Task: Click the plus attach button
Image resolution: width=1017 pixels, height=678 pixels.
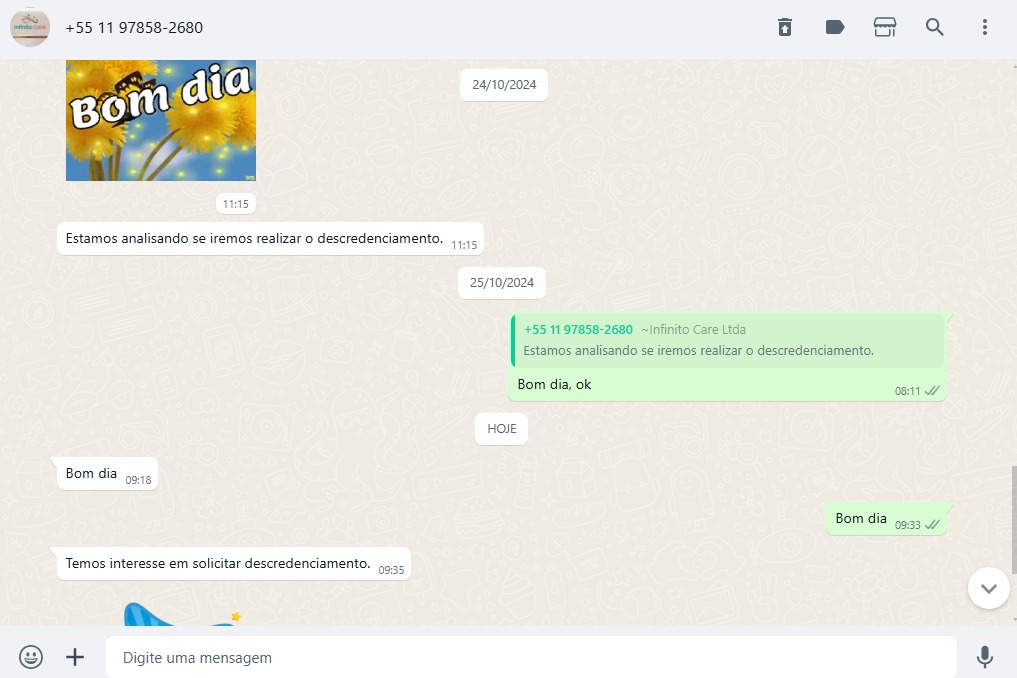Action: click(x=75, y=657)
